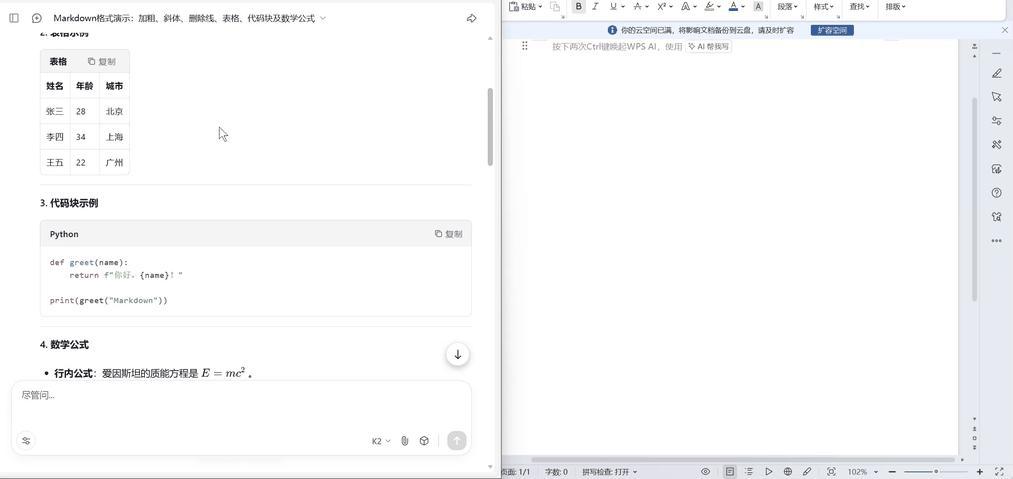Open more options dots in WPS sidebar
1013x479 pixels.
coord(996,241)
